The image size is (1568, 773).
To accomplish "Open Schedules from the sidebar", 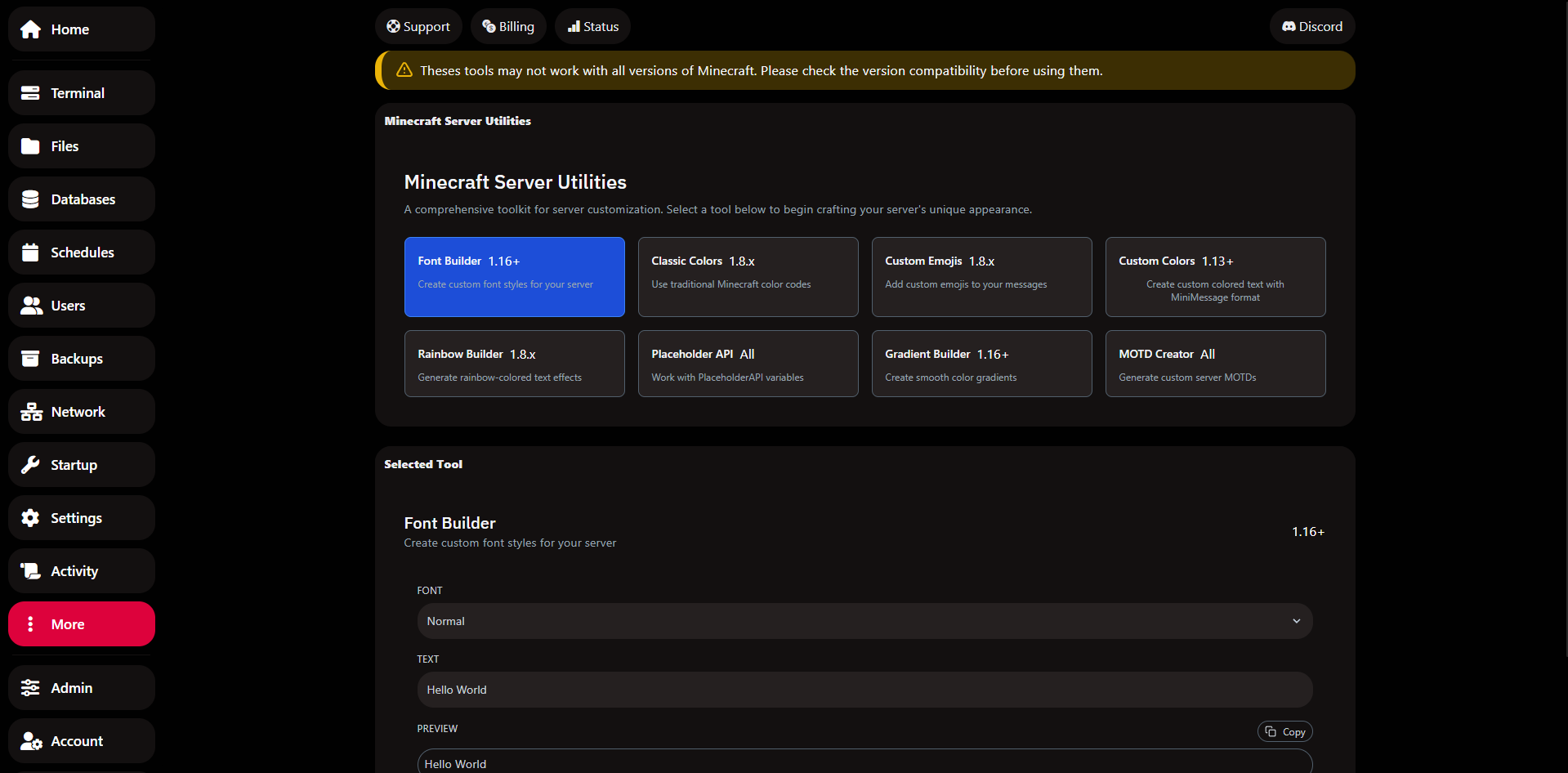I will [x=82, y=252].
